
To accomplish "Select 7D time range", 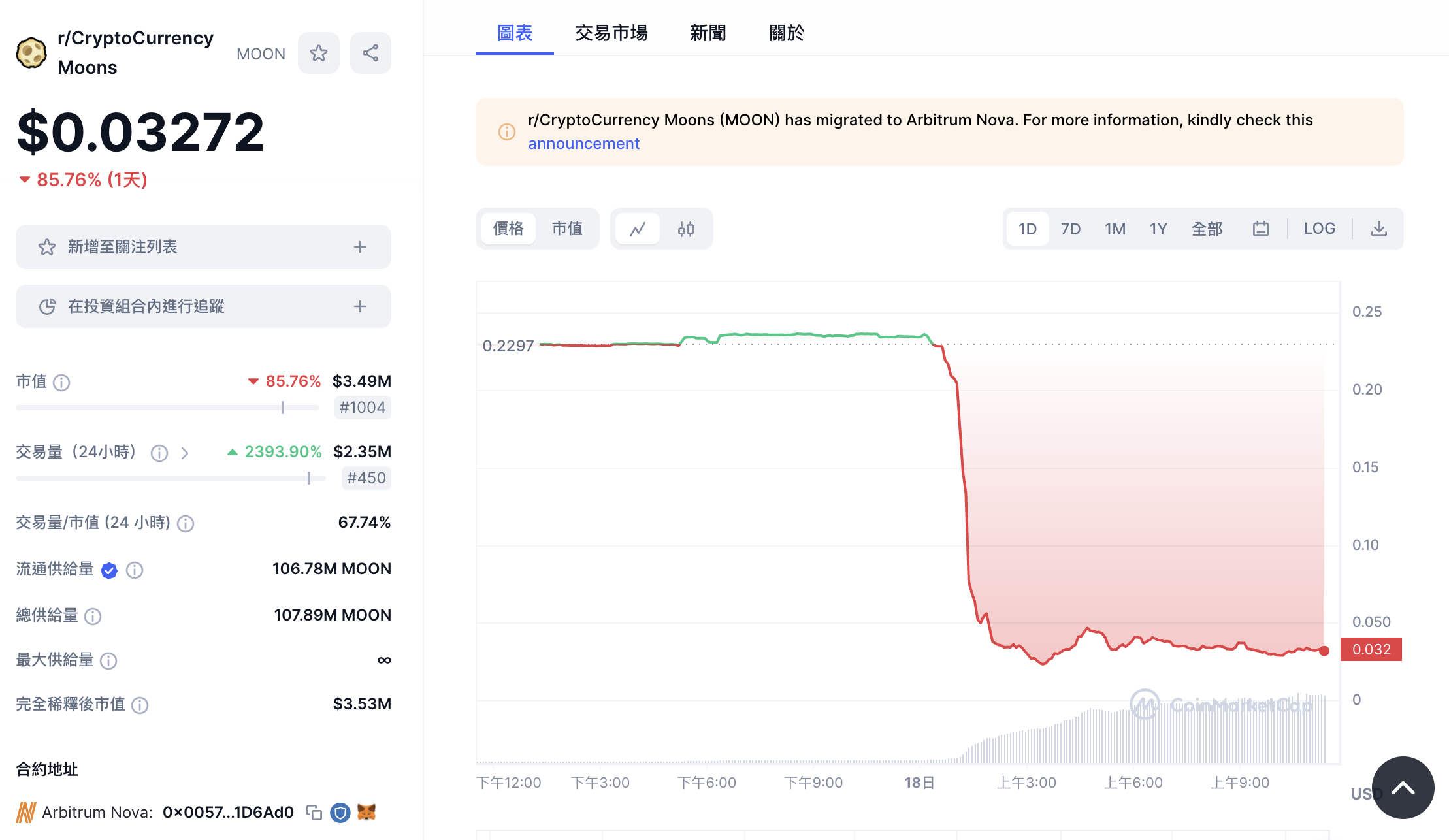I will [1071, 229].
